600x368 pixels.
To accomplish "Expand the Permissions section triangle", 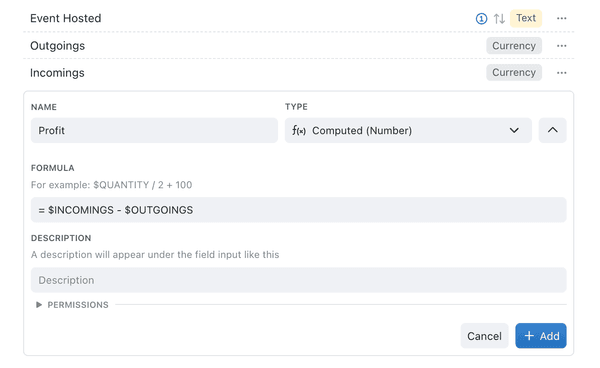I will [x=39, y=305].
